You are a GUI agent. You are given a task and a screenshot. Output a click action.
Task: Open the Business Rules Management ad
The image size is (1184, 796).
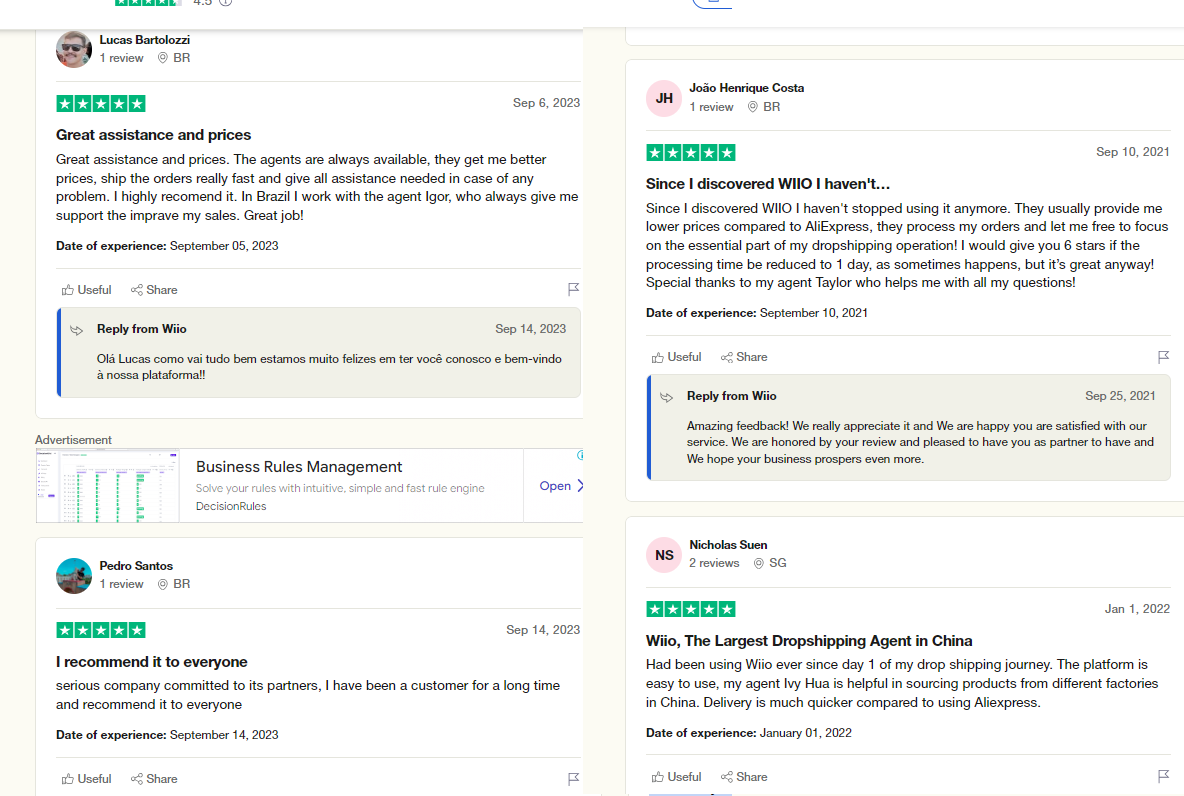click(561, 486)
